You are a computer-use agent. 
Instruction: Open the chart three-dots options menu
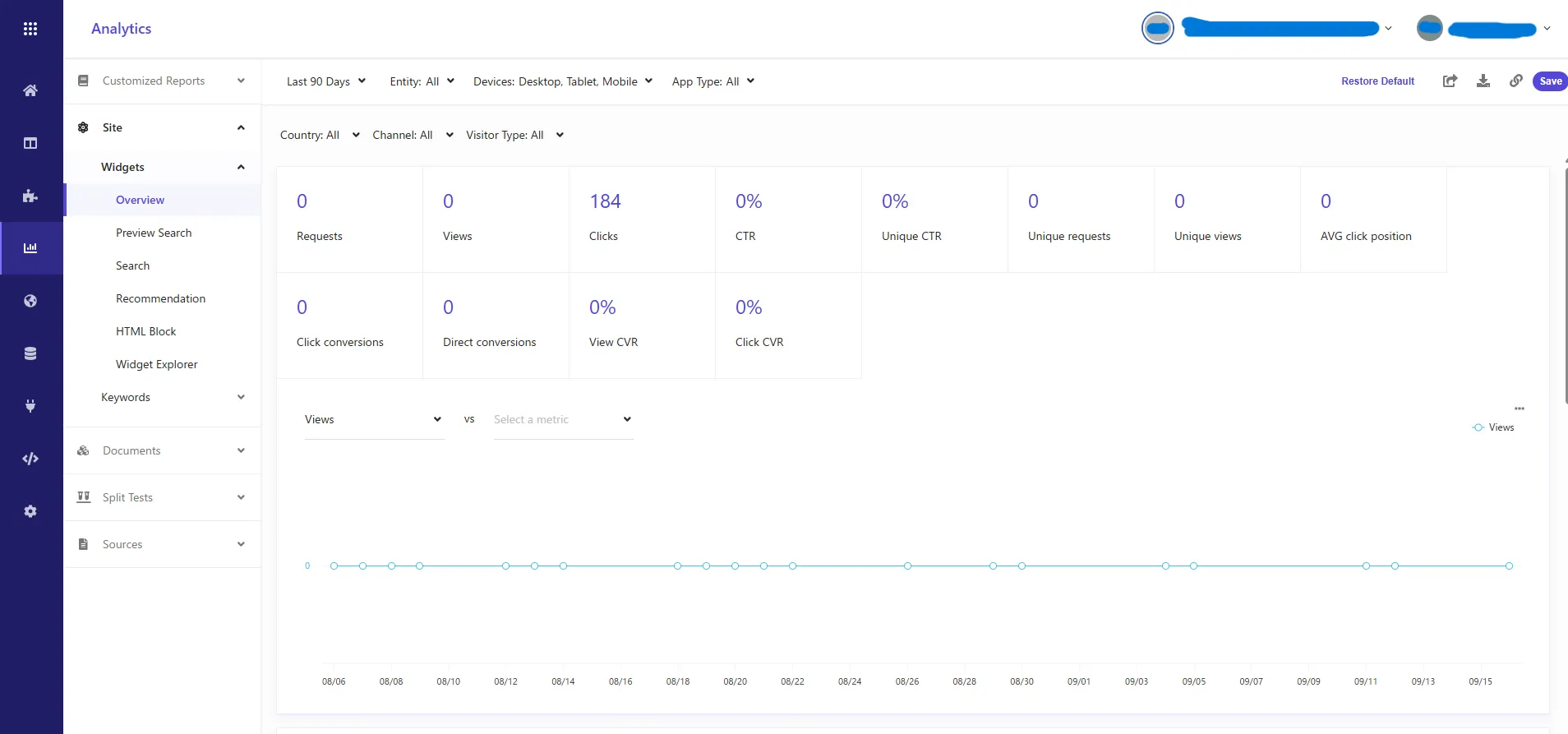click(1520, 409)
